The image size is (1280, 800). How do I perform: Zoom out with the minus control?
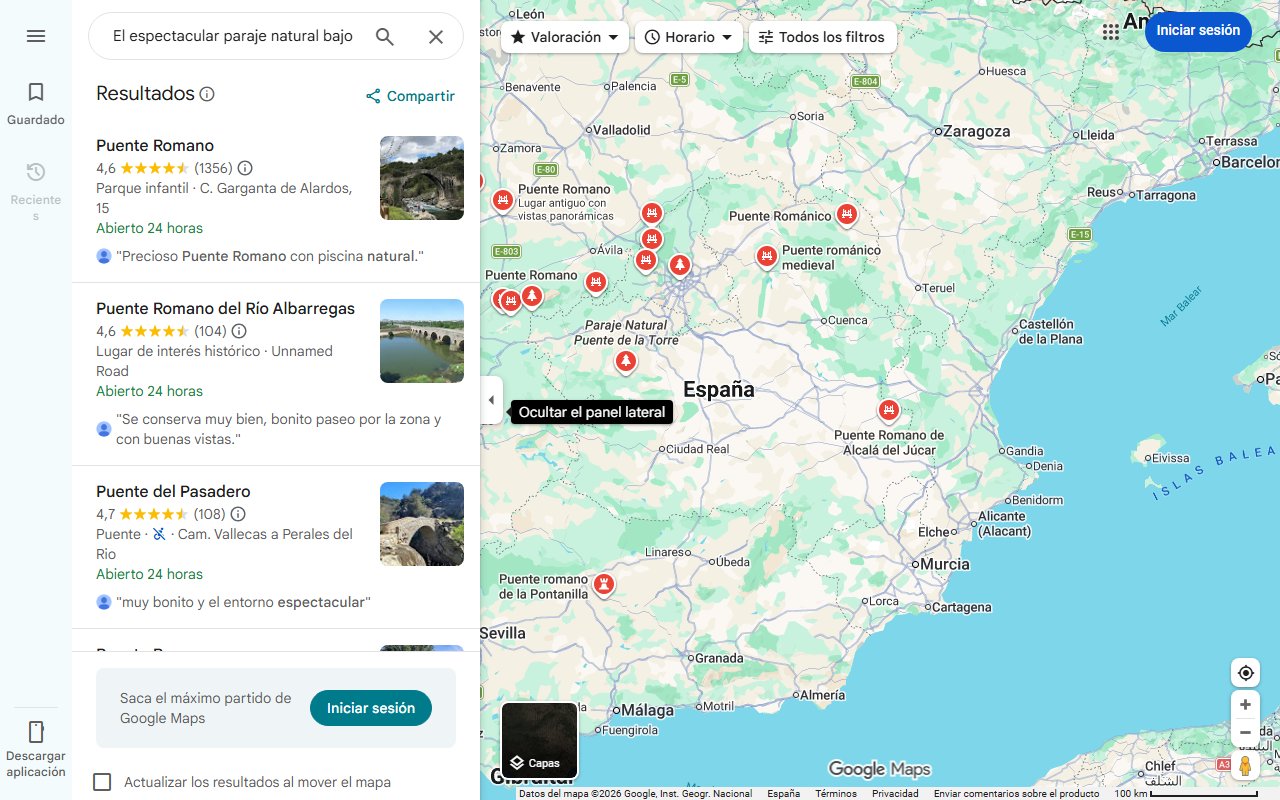(1245, 732)
